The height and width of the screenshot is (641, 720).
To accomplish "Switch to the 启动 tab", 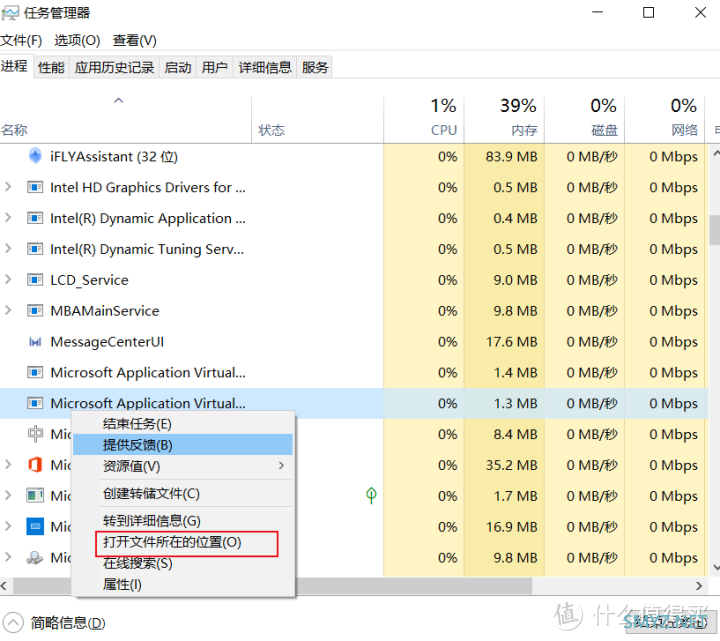I will [178, 67].
